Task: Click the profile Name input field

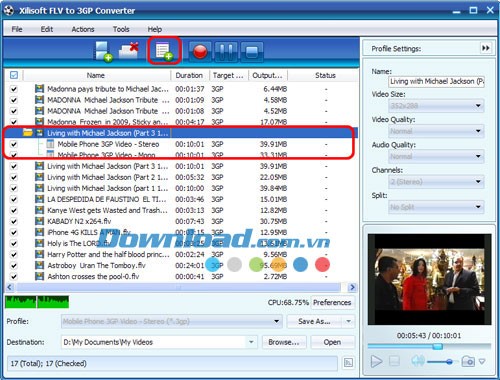Action: (436, 81)
